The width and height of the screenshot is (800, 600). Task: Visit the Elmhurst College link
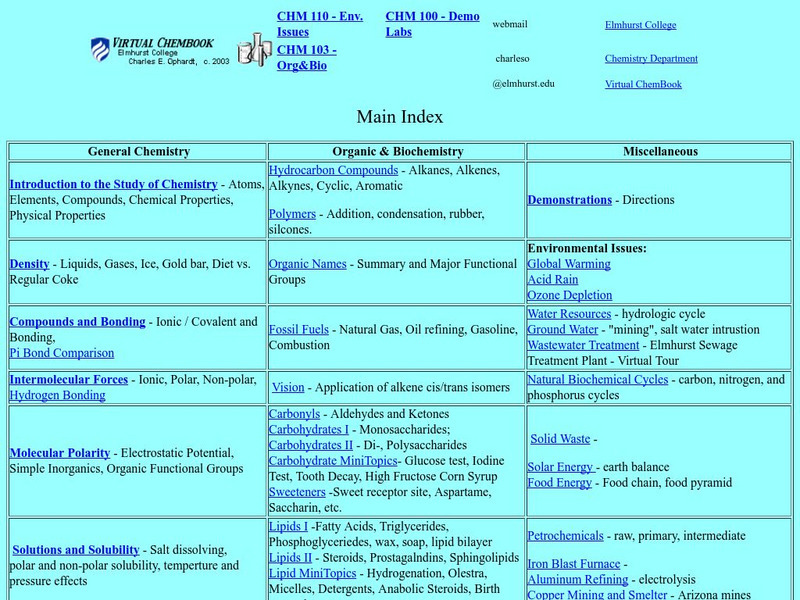point(640,24)
